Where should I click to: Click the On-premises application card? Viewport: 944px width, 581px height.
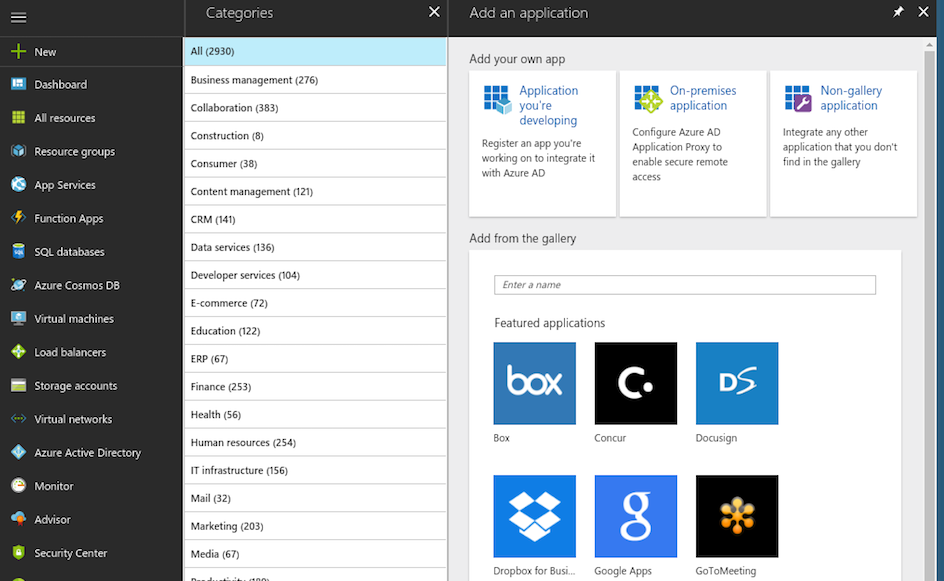click(x=693, y=143)
